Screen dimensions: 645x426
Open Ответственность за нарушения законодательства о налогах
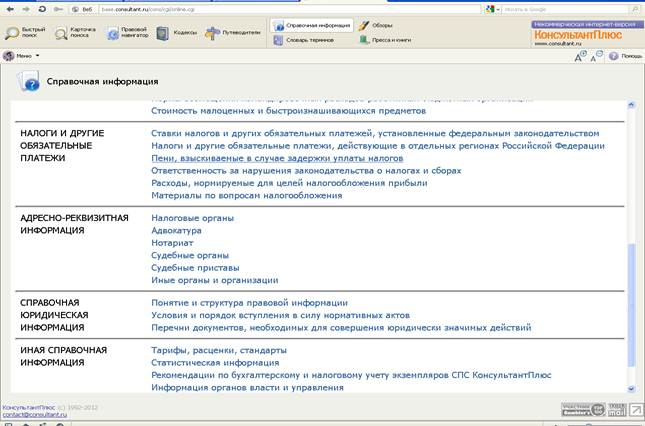coord(306,171)
